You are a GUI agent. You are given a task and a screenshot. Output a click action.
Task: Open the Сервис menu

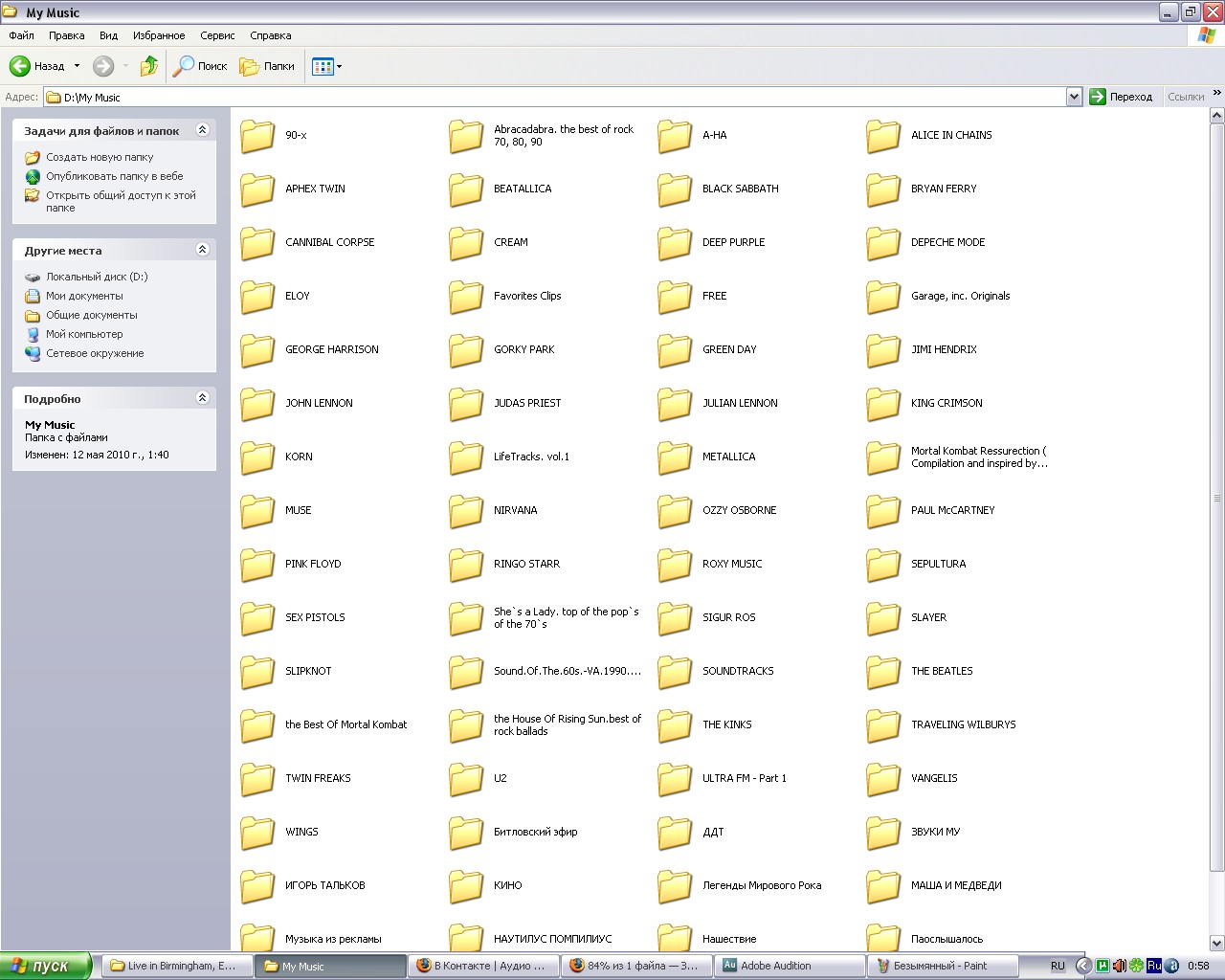[217, 35]
